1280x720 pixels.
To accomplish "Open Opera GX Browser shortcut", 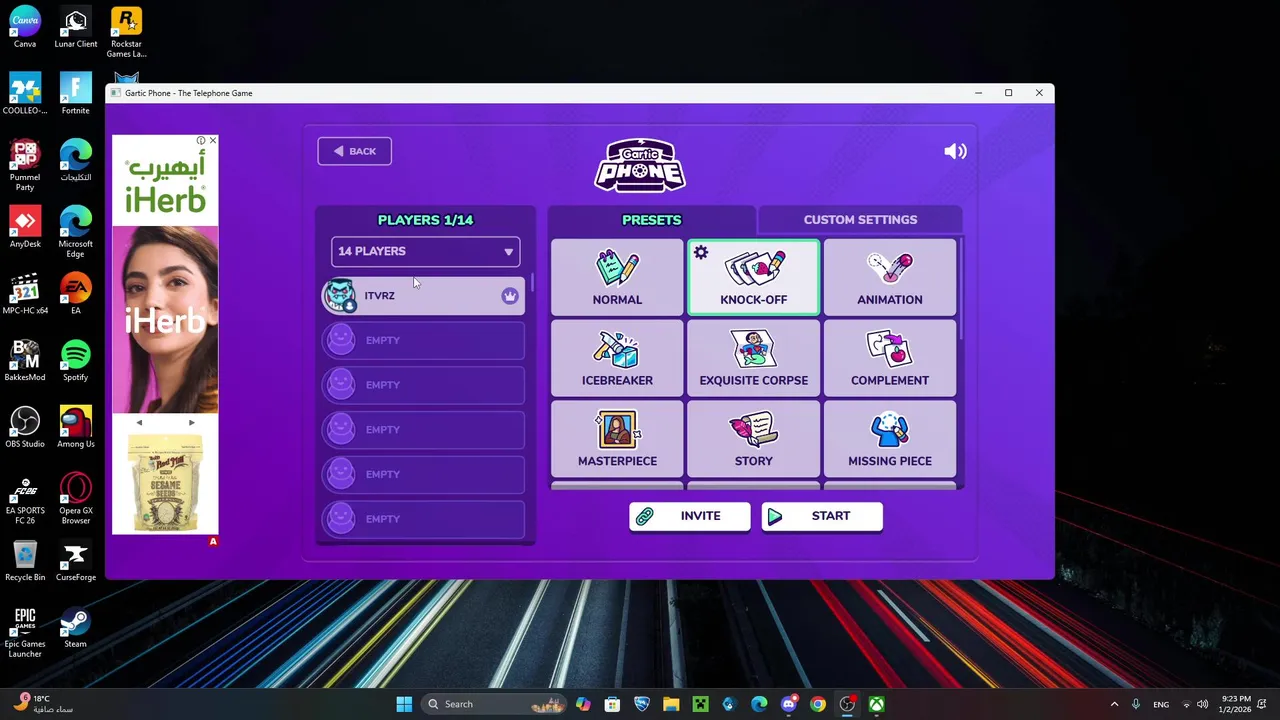I will pyautogui.click(x=75, y=498).
